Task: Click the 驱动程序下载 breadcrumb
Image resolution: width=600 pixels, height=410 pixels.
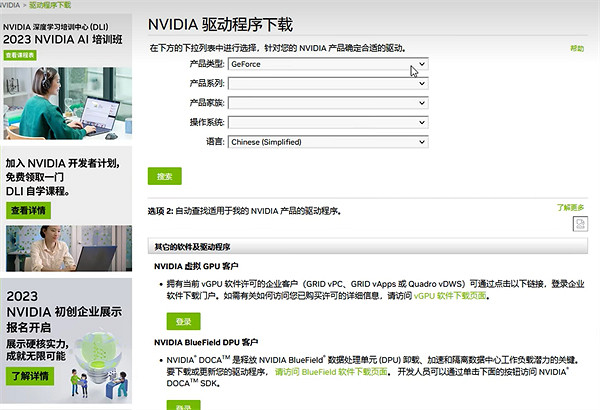Action: pyautogui.click(x=49, y=5)
